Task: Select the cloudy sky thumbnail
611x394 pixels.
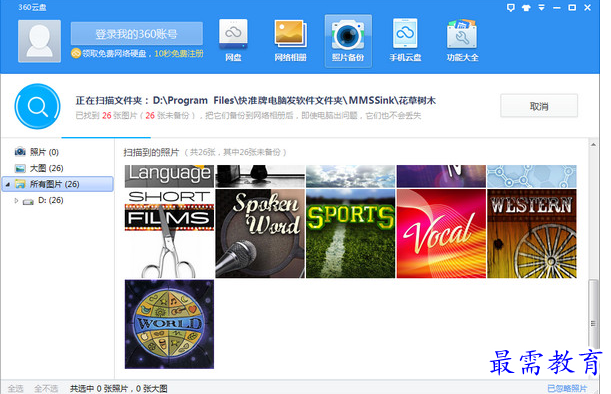Action: click(x=350, y=176)
